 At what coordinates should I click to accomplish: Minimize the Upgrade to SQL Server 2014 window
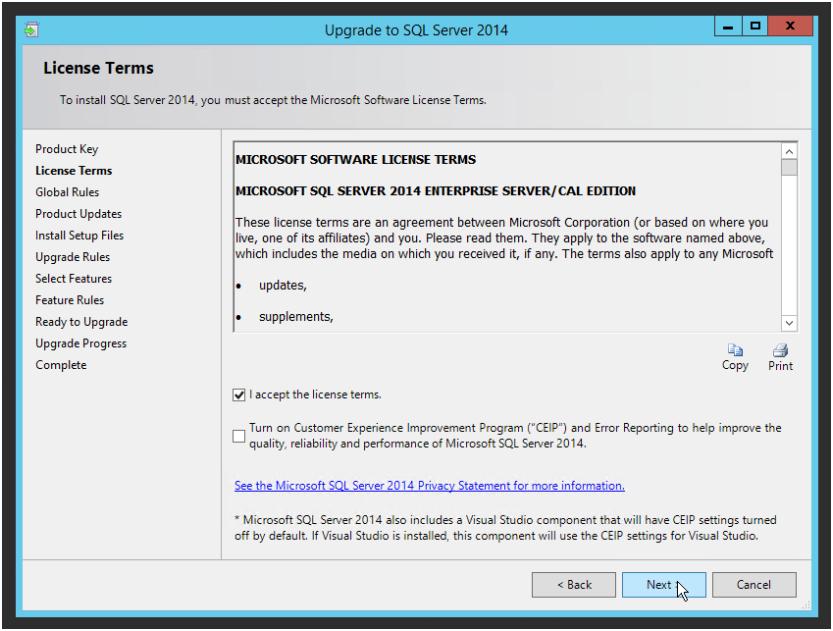point(728,26)
